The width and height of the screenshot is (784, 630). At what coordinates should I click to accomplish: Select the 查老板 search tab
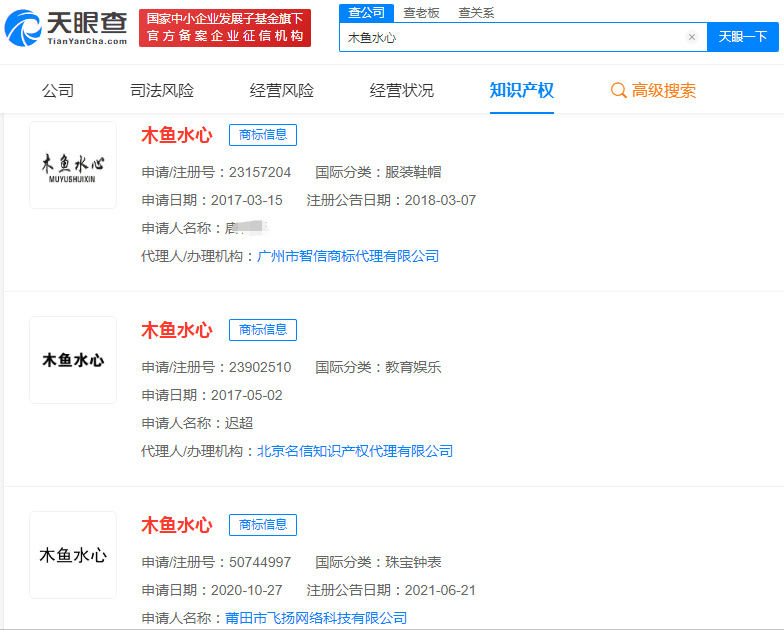422,13
